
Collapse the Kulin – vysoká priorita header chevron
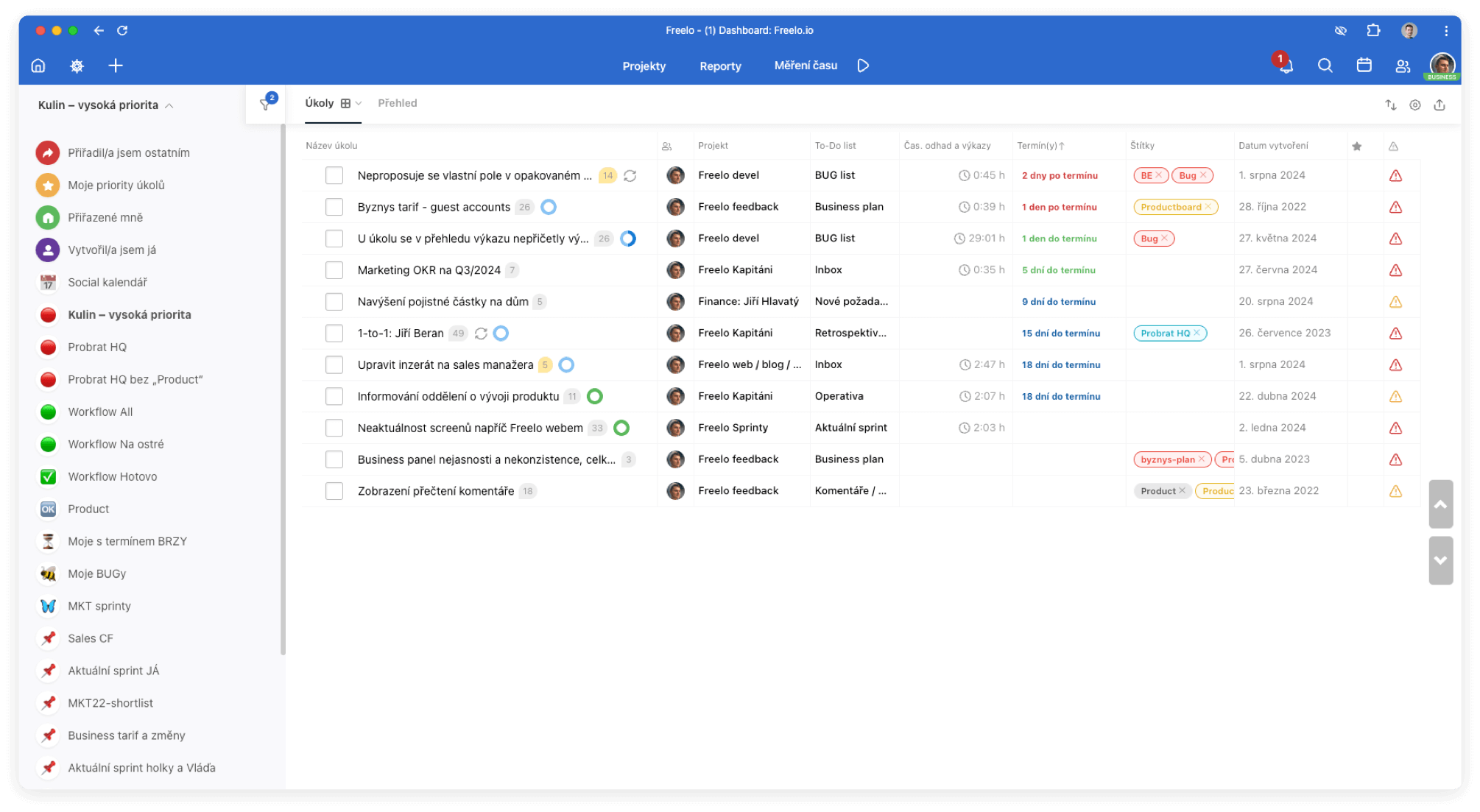pos(169,106)
